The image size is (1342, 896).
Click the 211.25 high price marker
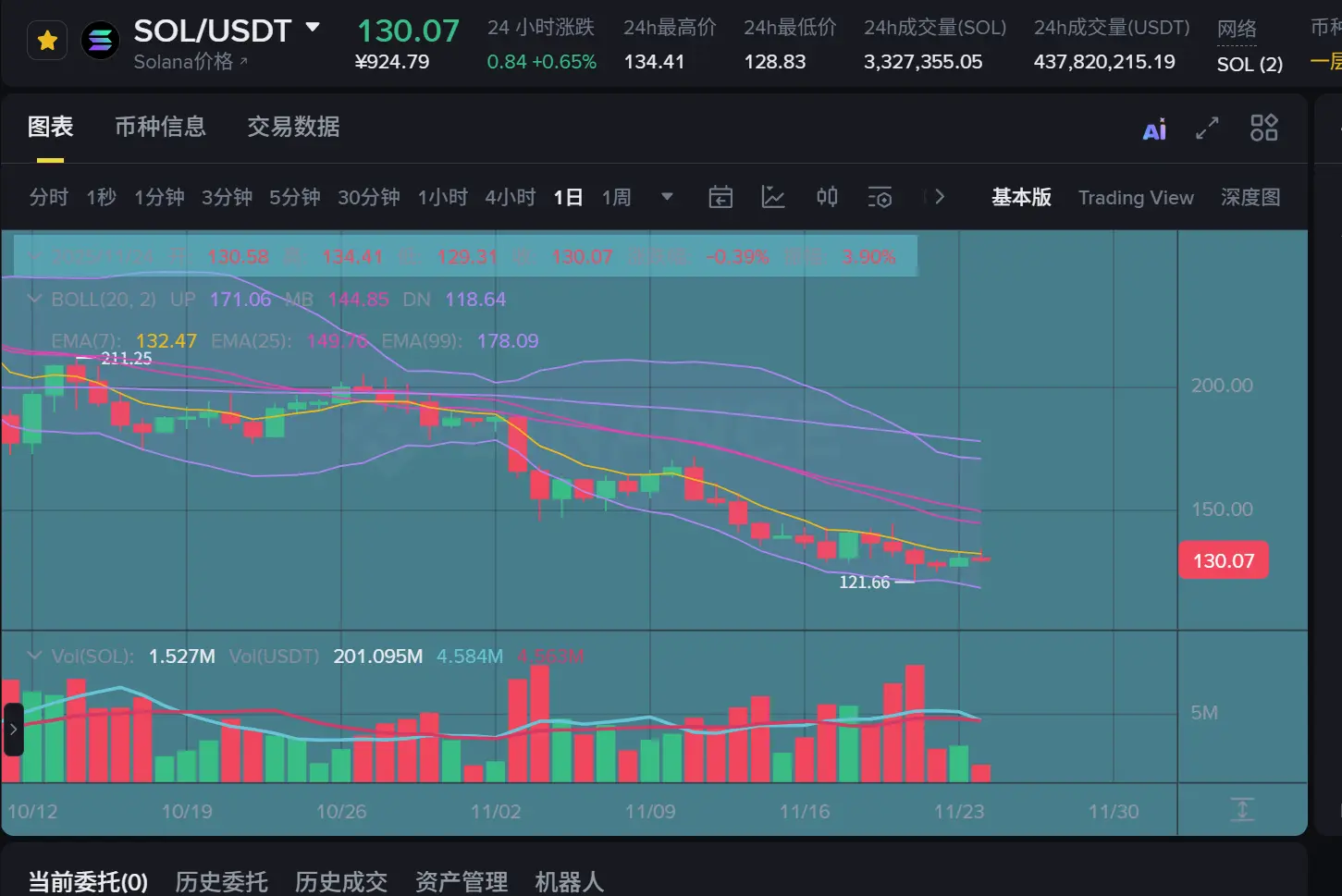pyautogui.click(x=126, y=358)
